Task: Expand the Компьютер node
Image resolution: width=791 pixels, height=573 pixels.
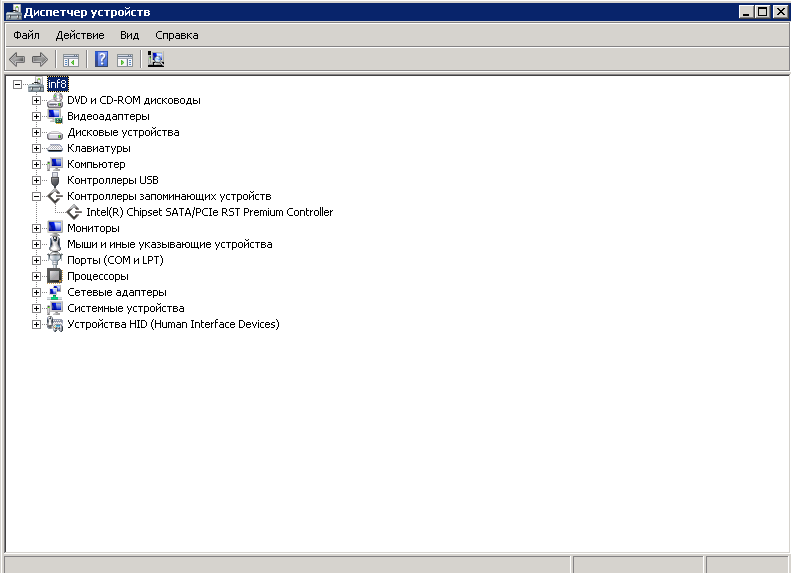Action: point(36,164)
